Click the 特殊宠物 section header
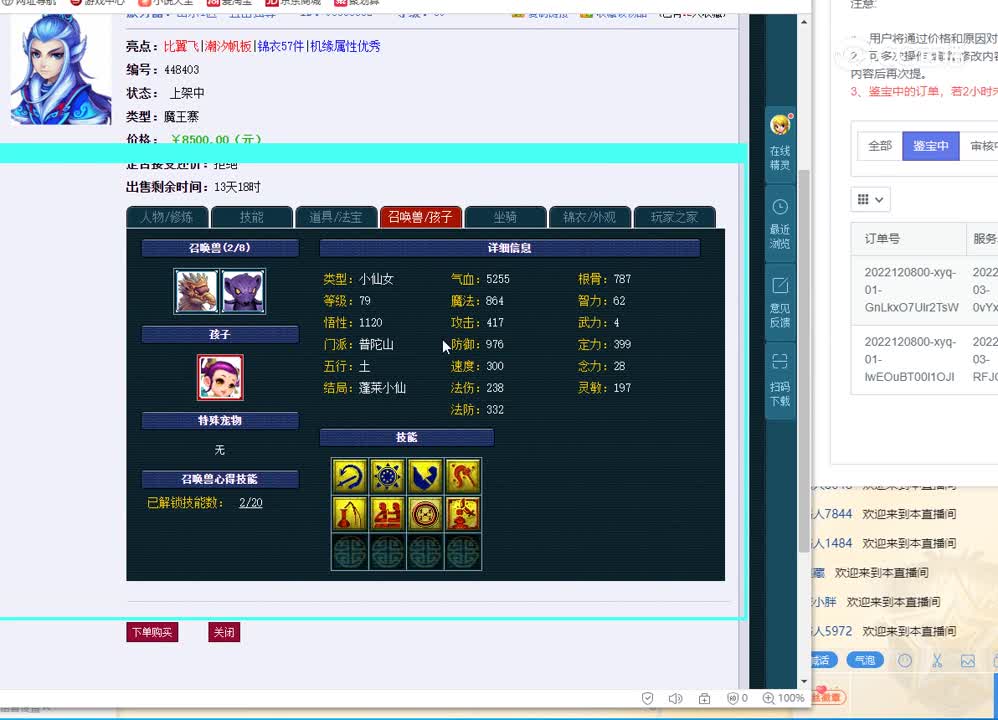Screen dimensions: 998x720 click(x=220, y=420)
